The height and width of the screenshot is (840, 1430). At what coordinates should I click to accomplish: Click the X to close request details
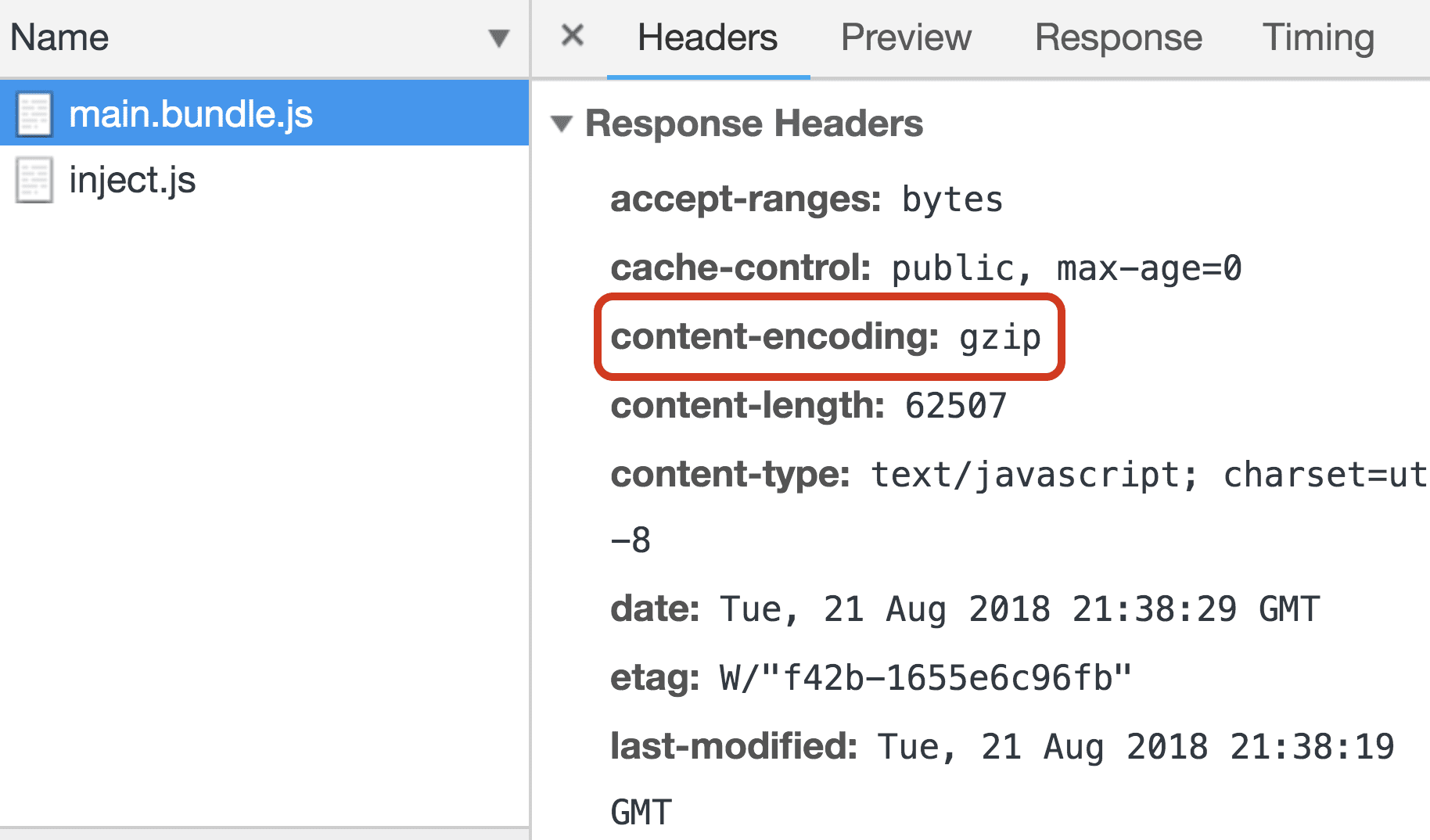(572, 34)
